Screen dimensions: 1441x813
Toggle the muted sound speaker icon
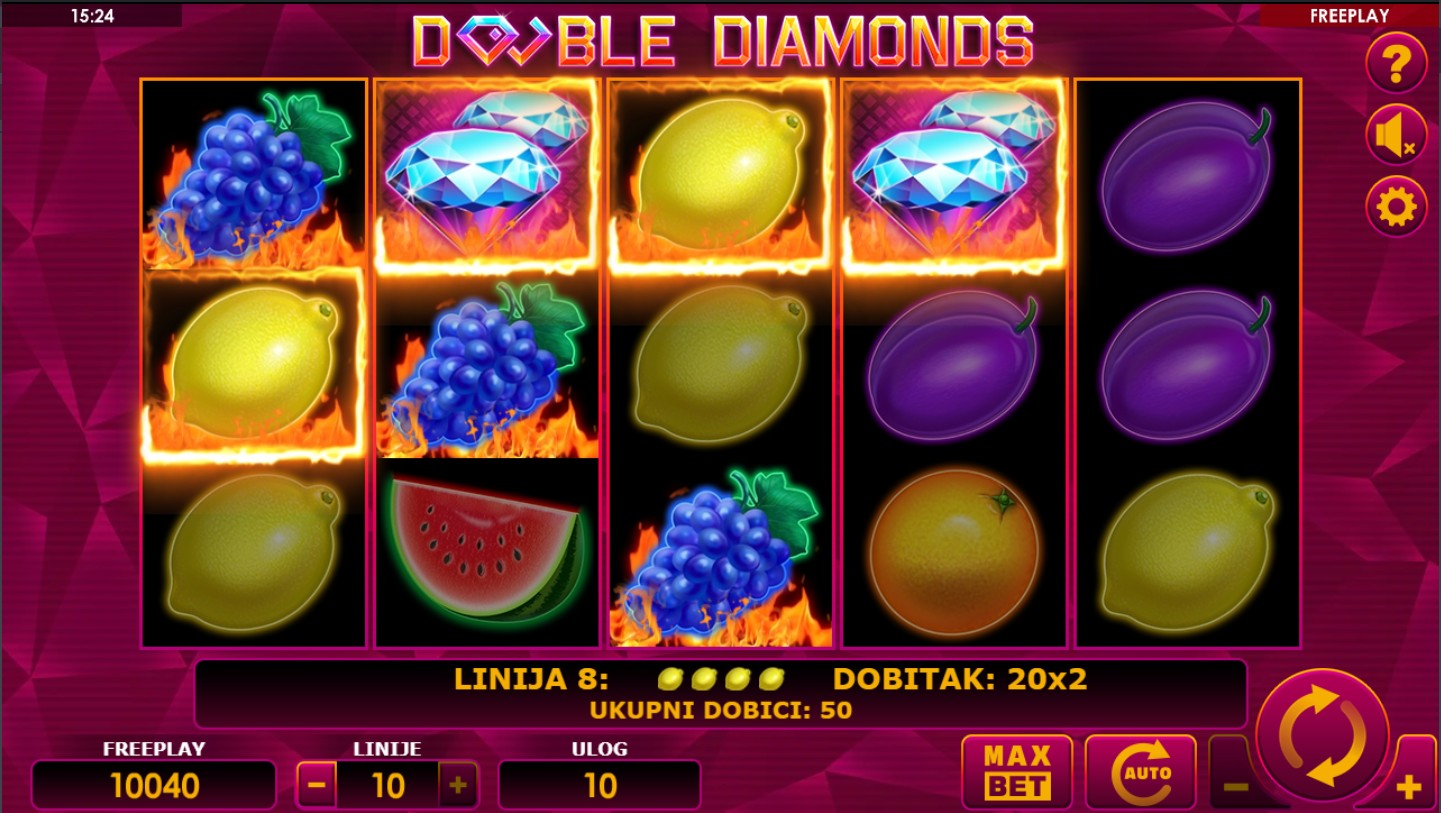[x=1396, y=135]
